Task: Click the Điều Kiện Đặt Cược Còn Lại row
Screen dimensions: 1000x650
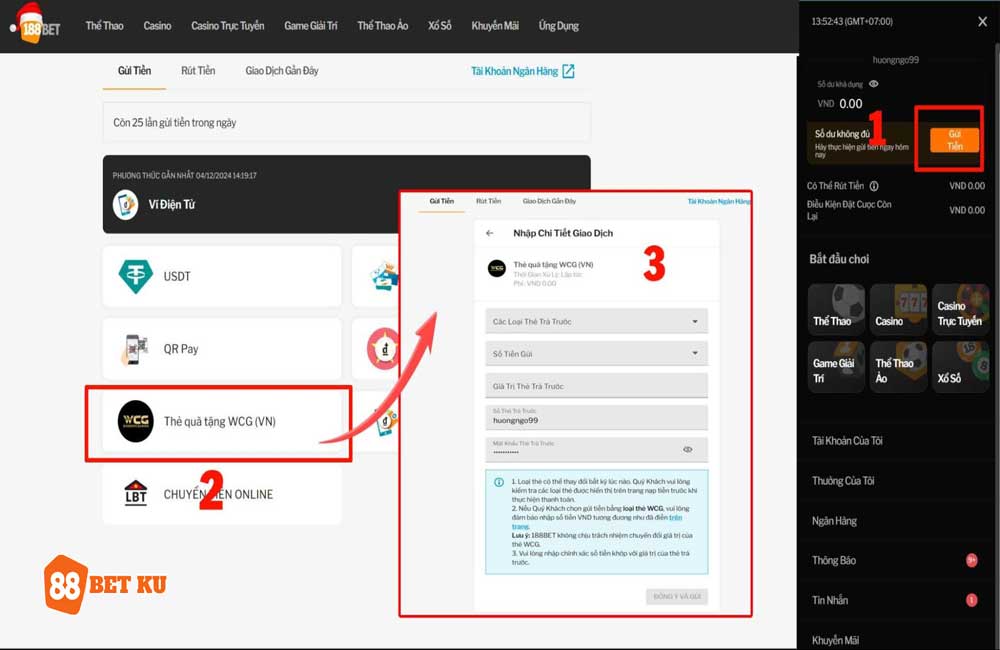Action: coord(895,210)
